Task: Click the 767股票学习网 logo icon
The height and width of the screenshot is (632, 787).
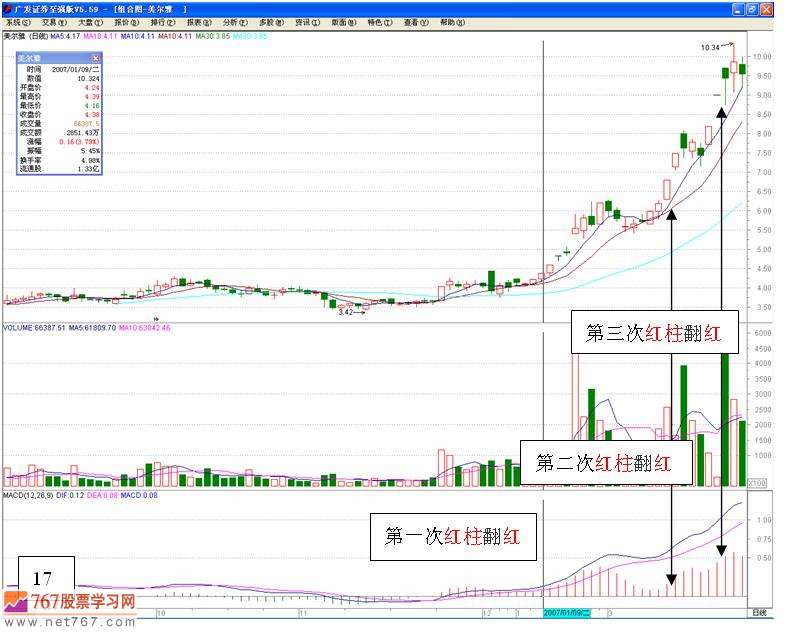Action: click(15, 602)
